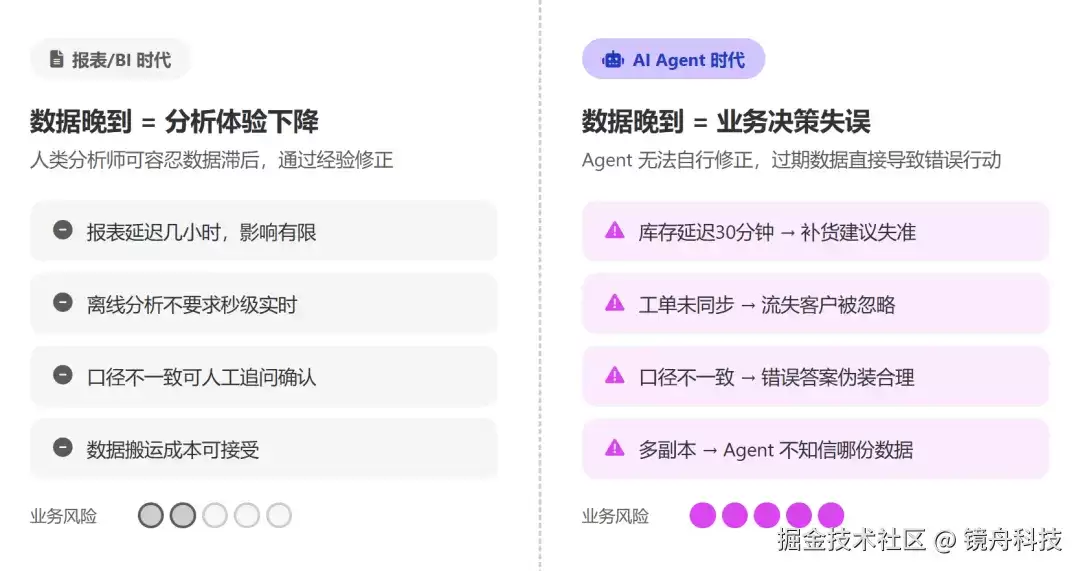Click minus icon beside 离线分析不要求秒级实时
Image resolution: width=1080 pixels, height=571 pixels.
(63, 302)
